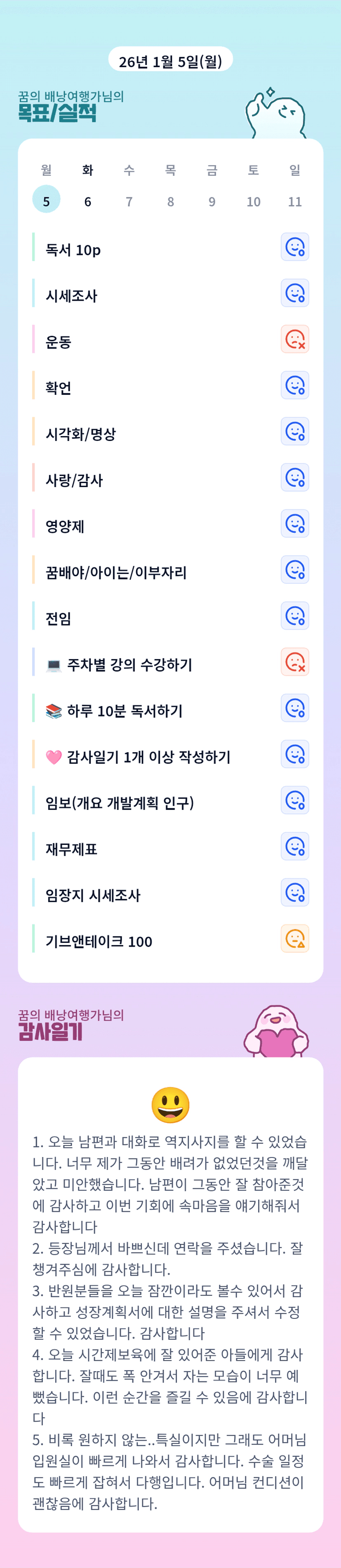Click partial status icon for 기브앤테이크 100
Image resolution: width=341 pixels, height=1568 pixels.
click(x=295, y=938)
